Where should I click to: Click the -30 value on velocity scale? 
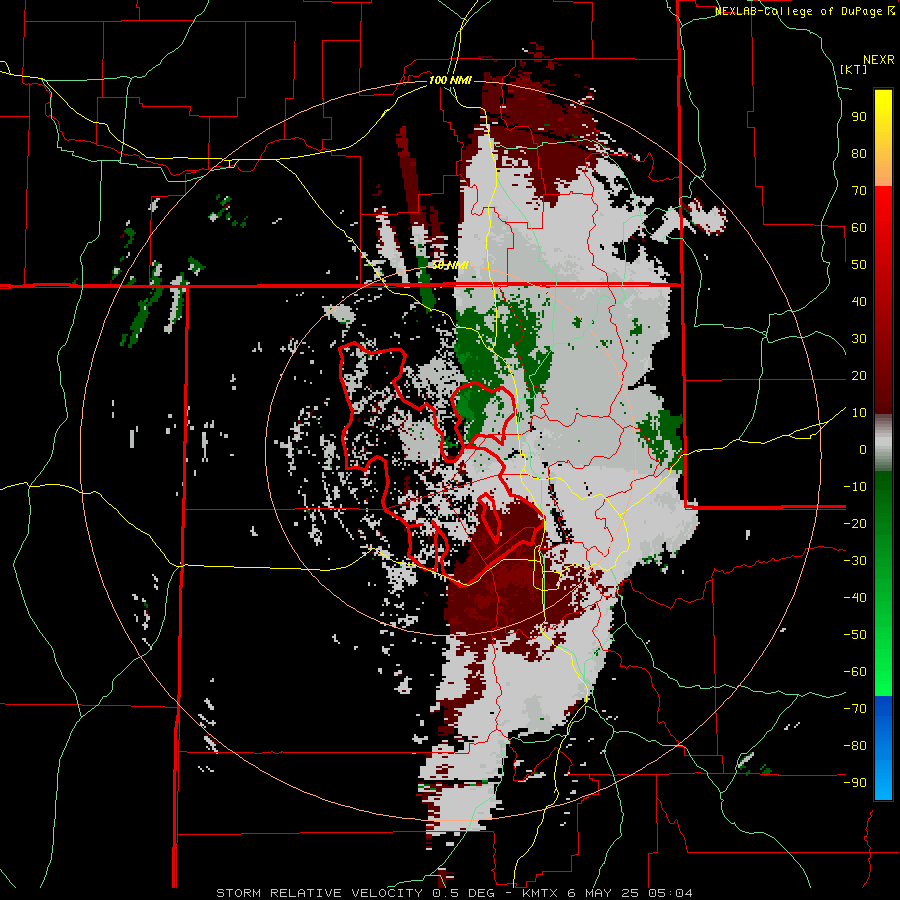tap(855, 561)
